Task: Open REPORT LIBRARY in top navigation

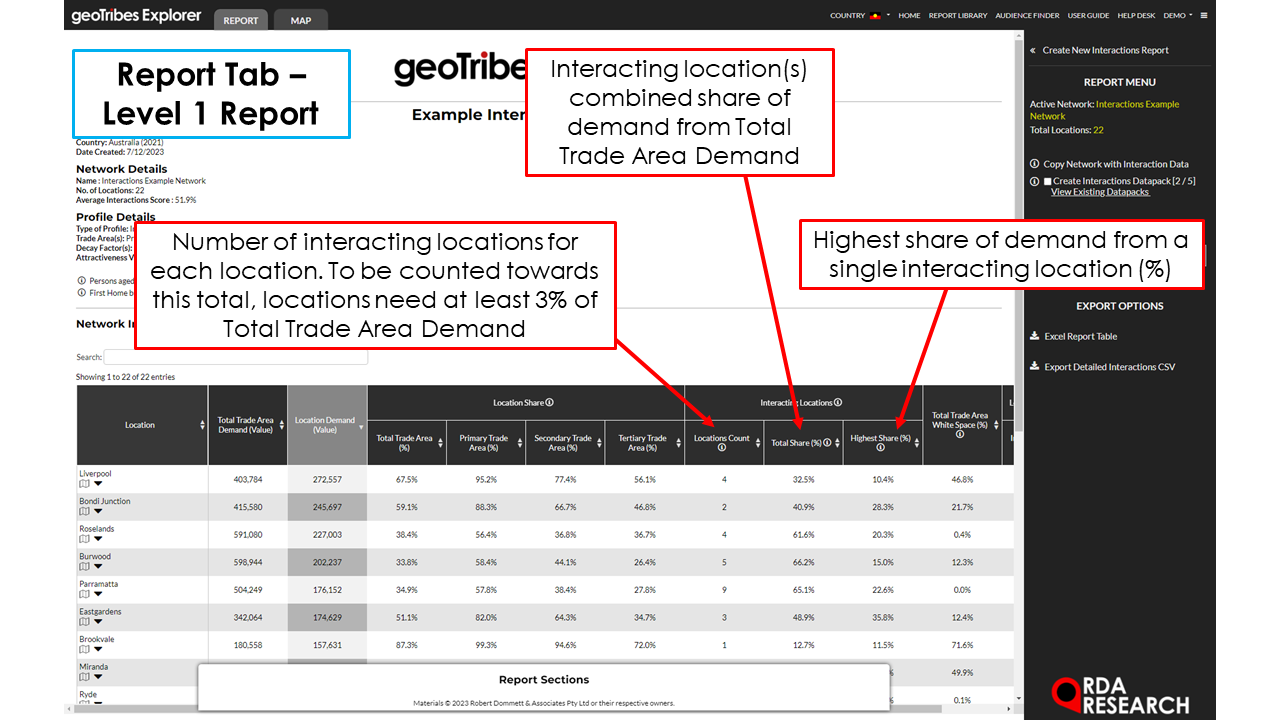Action: [x=957, y=16]
